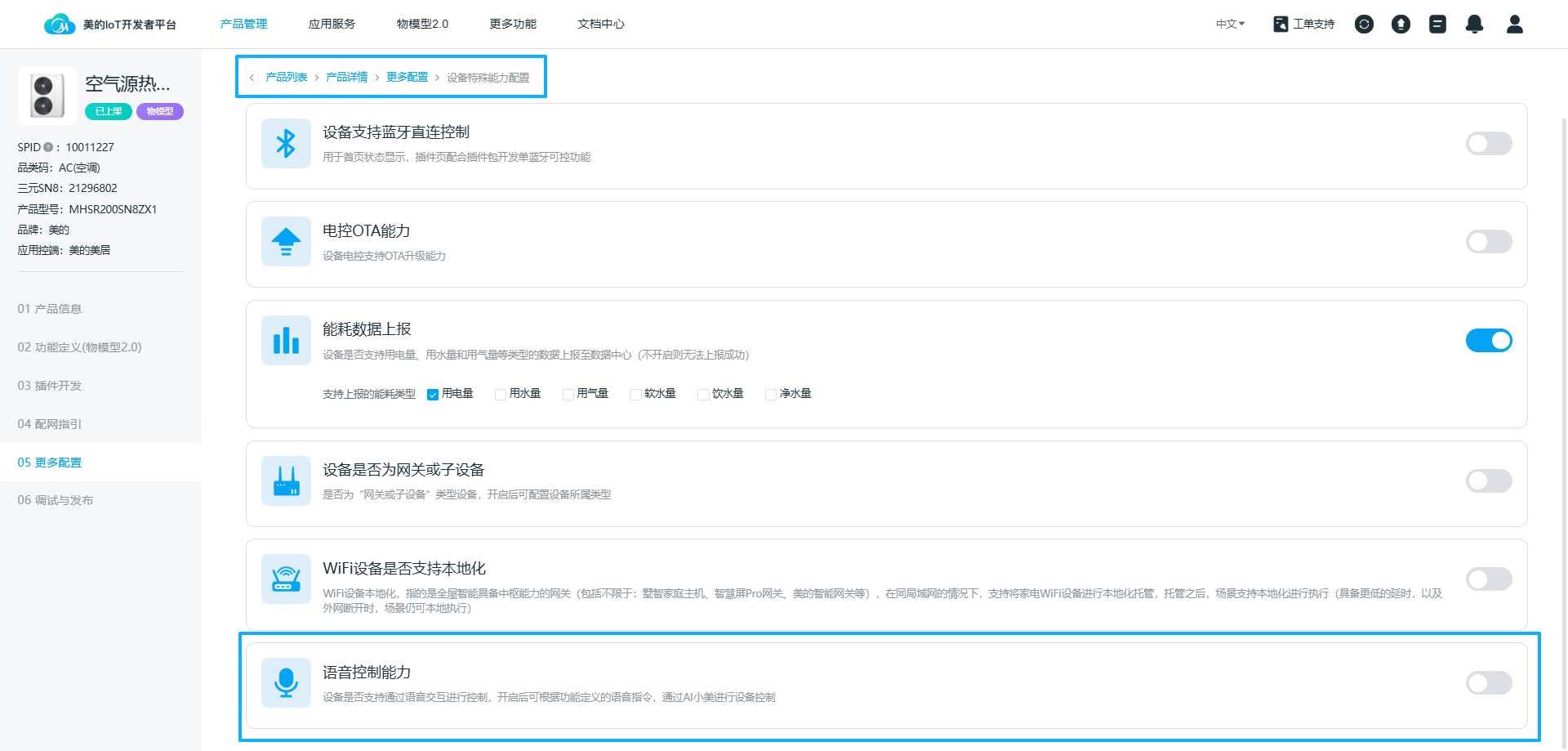Viewport: 1568px width, 751px height.
Task: Check the 用水量 checkbox
Action: (501, 395)
